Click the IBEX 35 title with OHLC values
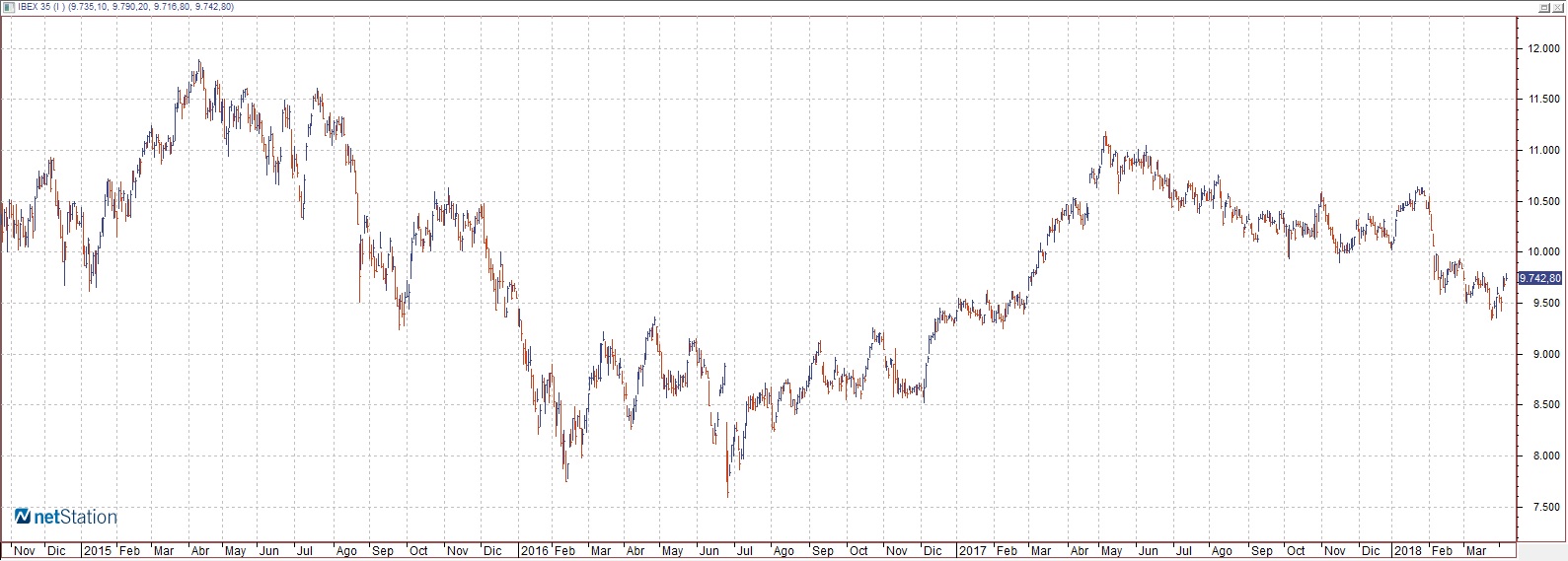1568x561 pixels. tap(126, 7)
